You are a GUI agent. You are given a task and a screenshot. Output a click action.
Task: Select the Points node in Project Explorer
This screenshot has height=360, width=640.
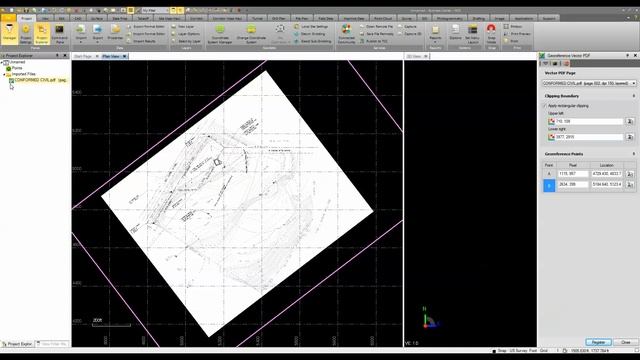(x=17, y=69)
